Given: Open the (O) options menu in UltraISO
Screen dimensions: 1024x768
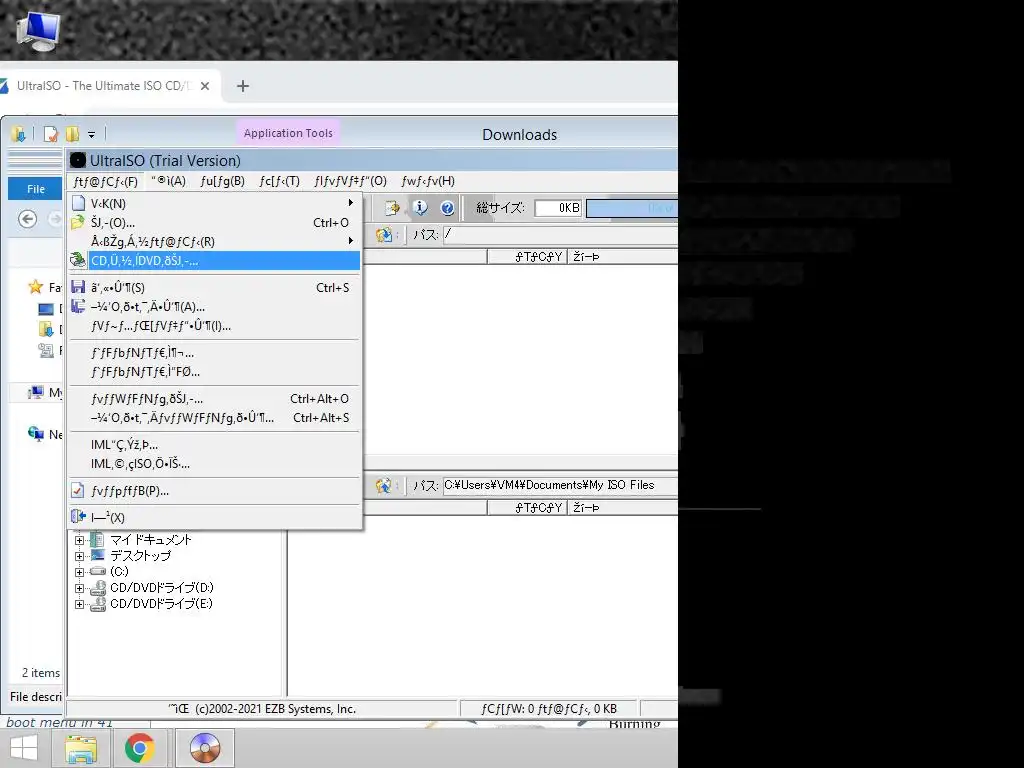Looking at the screenshot, I should (350, 181).
